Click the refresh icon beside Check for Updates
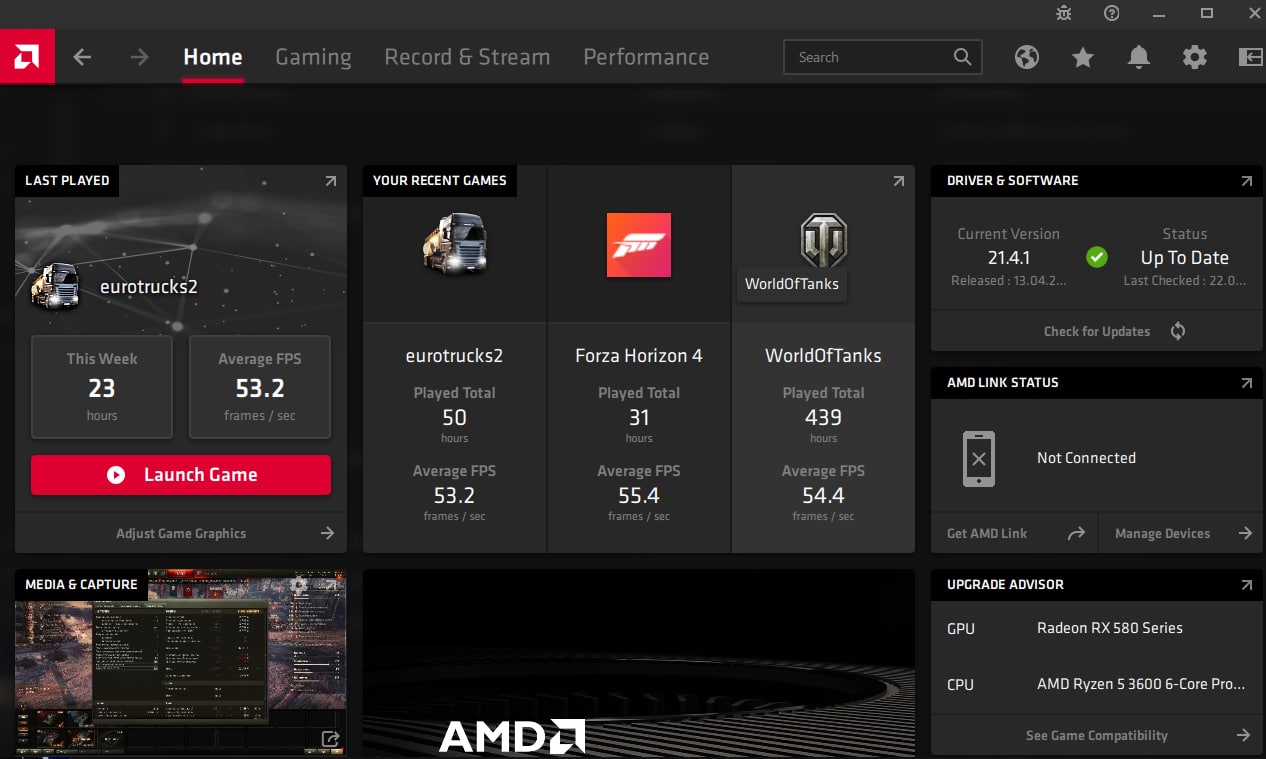Viewport: 1266px width, 759px height. (1178, 331)
